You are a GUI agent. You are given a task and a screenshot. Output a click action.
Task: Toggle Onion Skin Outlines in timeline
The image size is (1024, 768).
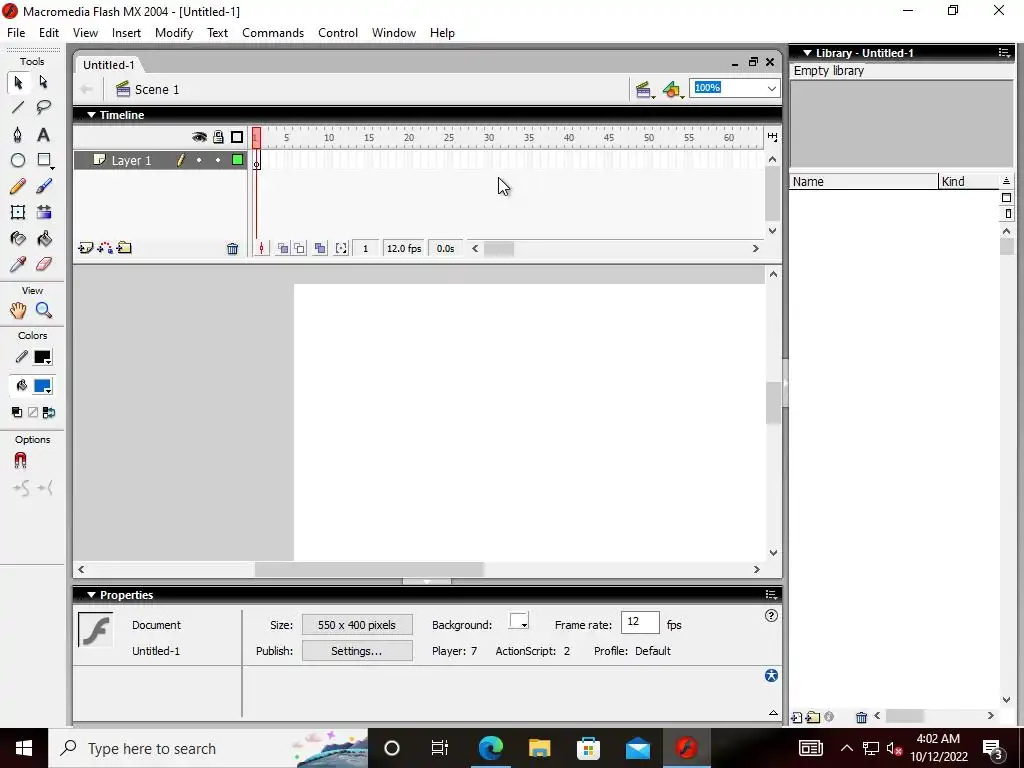(x=299, y=248)
